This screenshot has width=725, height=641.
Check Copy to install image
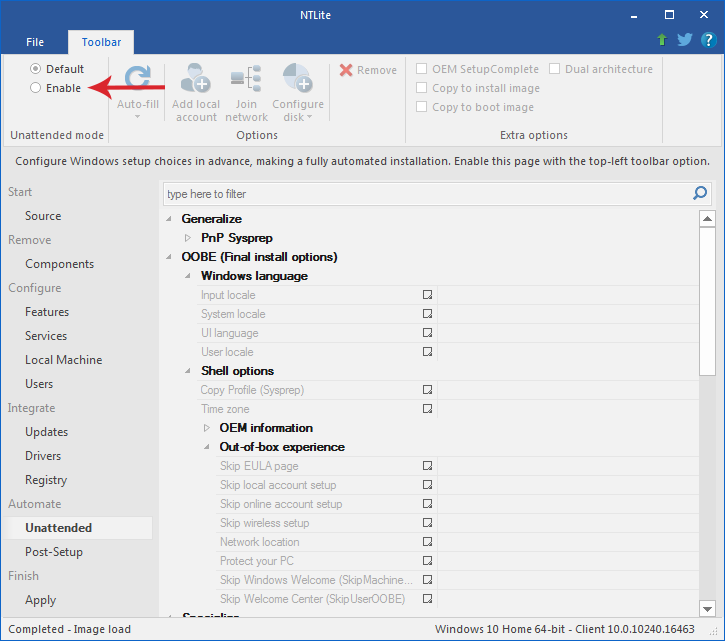[421, 88]
